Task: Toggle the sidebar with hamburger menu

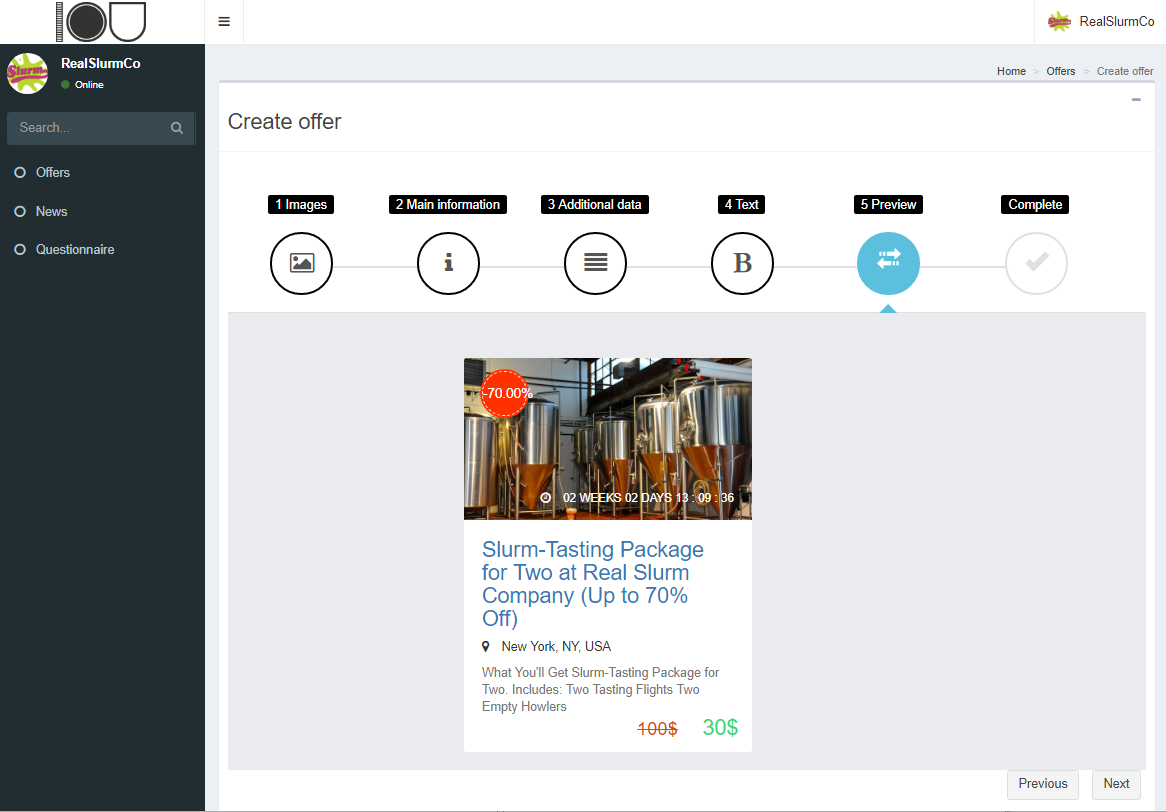Action: (x=224, y=22)
